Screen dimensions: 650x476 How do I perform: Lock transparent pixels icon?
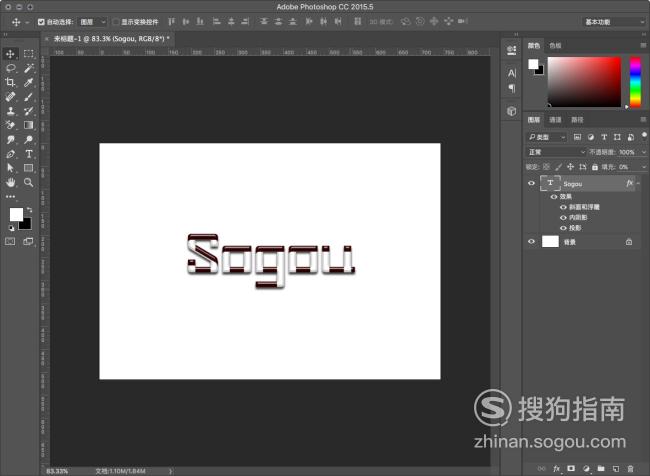click(546, 167)
